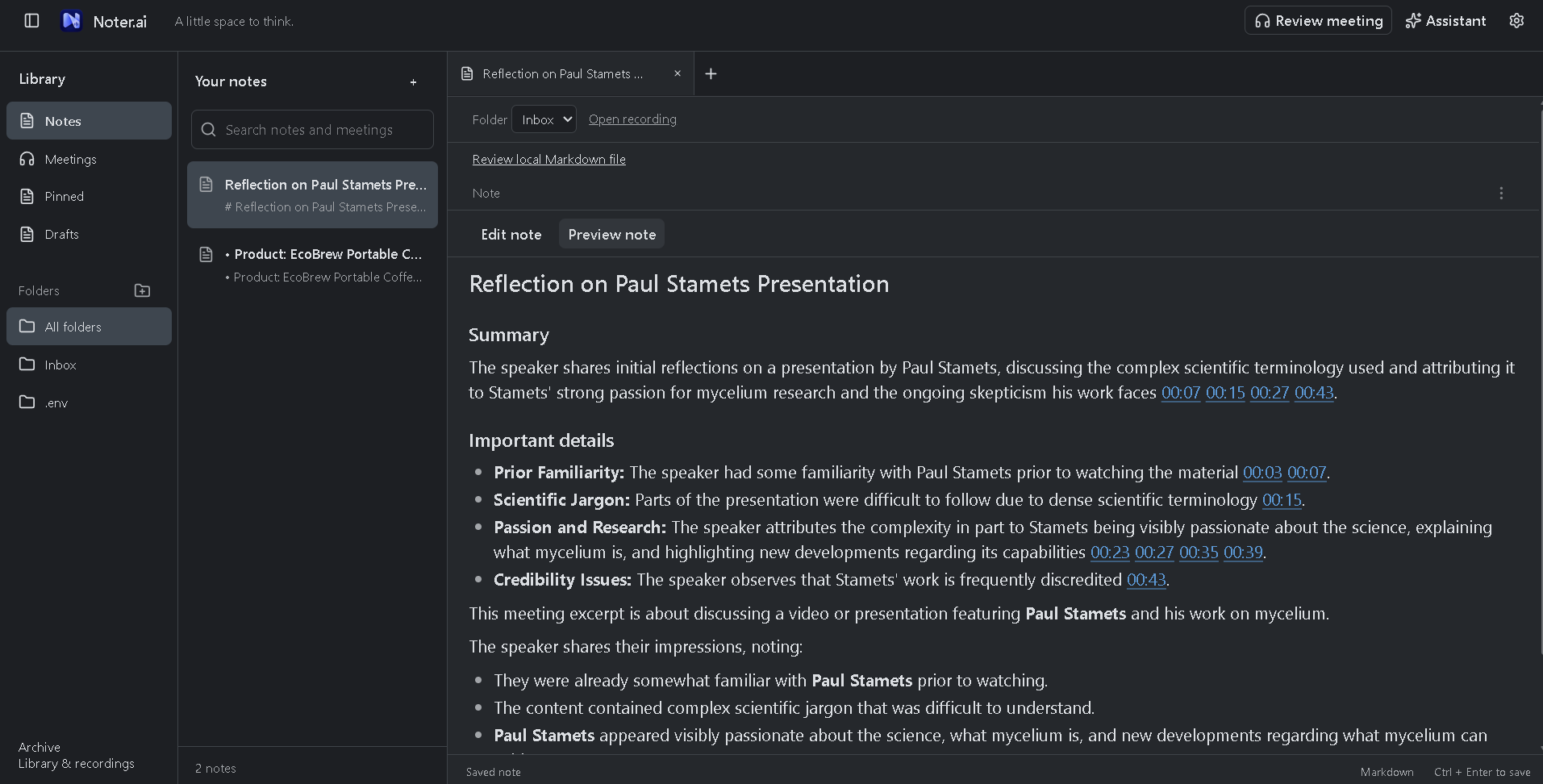Click the search magnifier icon
This screenshot has width=1543, height=784.
pos(208,130)
